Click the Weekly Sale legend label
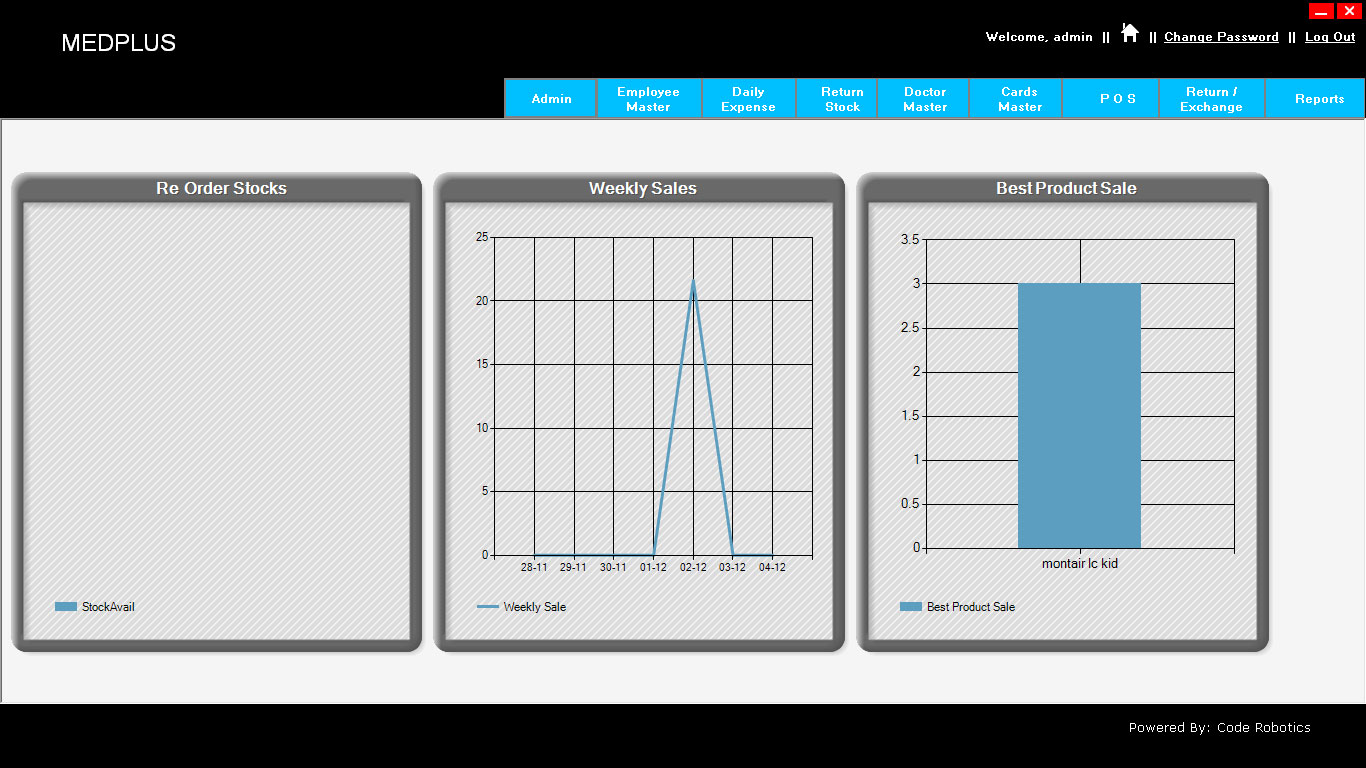Image resolution: width=1366 pixels, height=768 pixels. [x=534, y=607]
